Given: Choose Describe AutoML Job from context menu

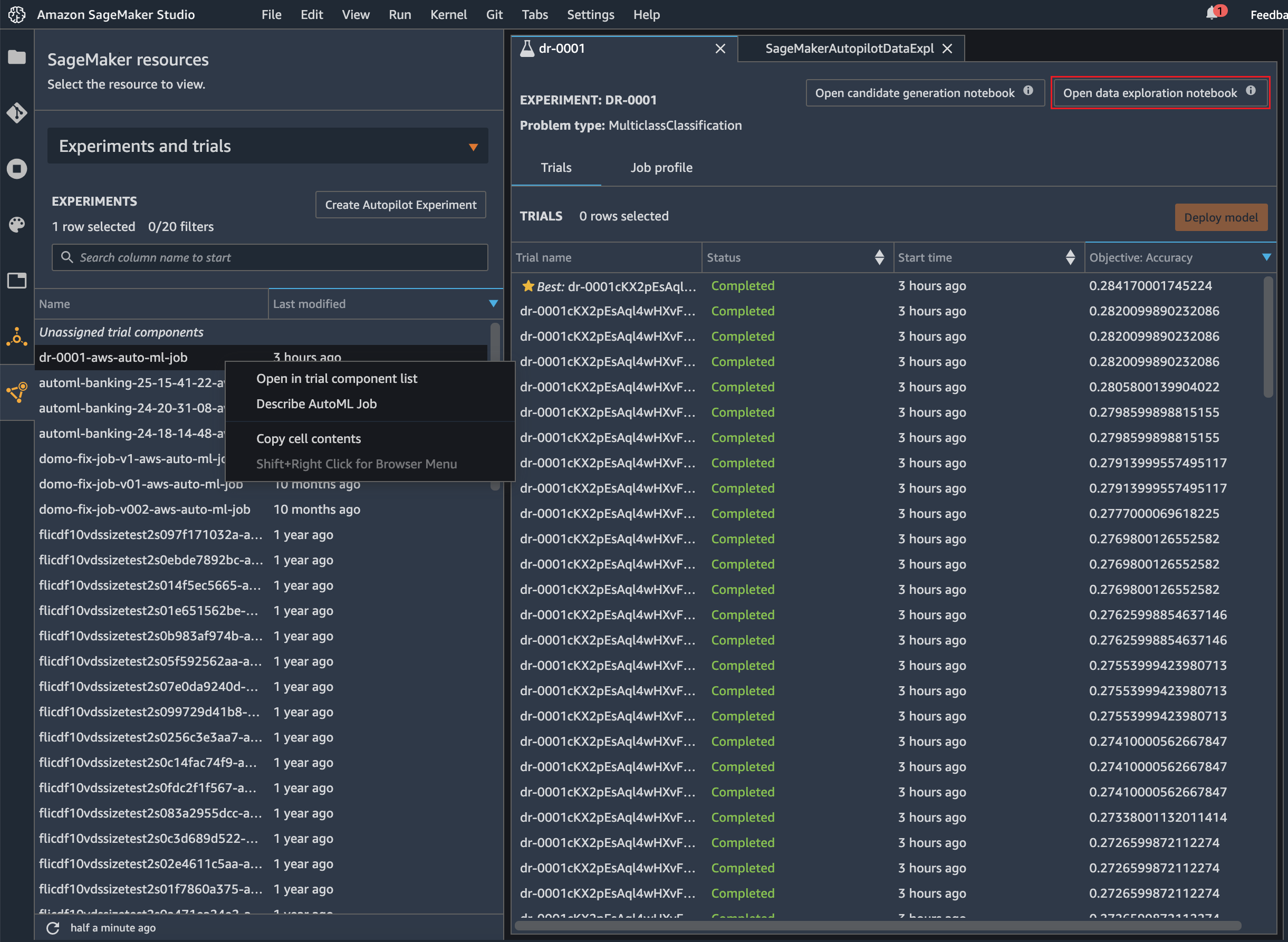Looking at the screenshot, I should pos(316,403).
